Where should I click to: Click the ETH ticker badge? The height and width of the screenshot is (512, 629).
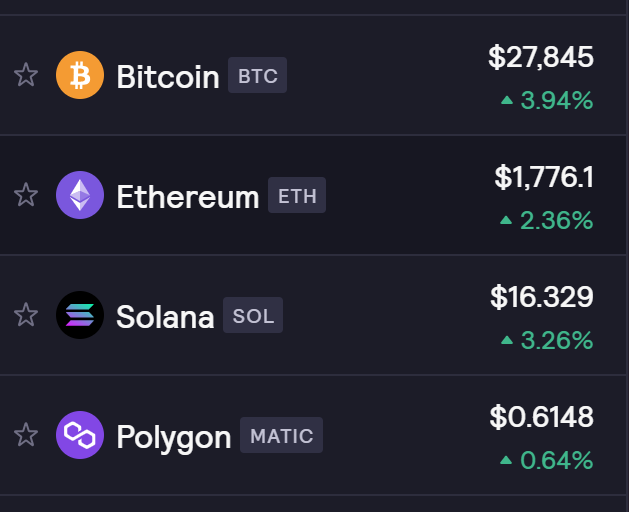pos(297,195)
